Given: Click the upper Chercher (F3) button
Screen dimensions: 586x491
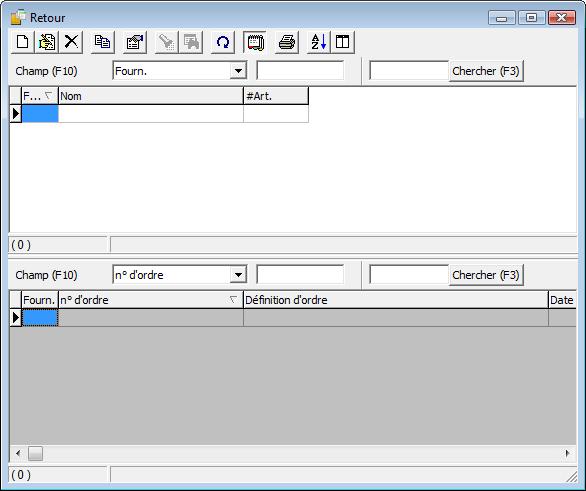Looking at the screenshot, I should click(x=486, y=71).
